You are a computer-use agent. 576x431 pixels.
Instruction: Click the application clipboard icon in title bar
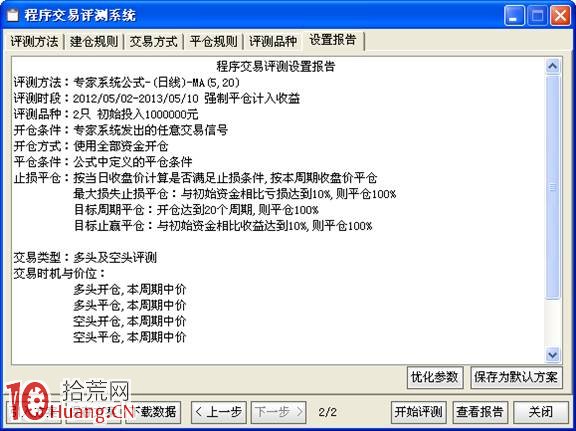click(x=12, y=15)
